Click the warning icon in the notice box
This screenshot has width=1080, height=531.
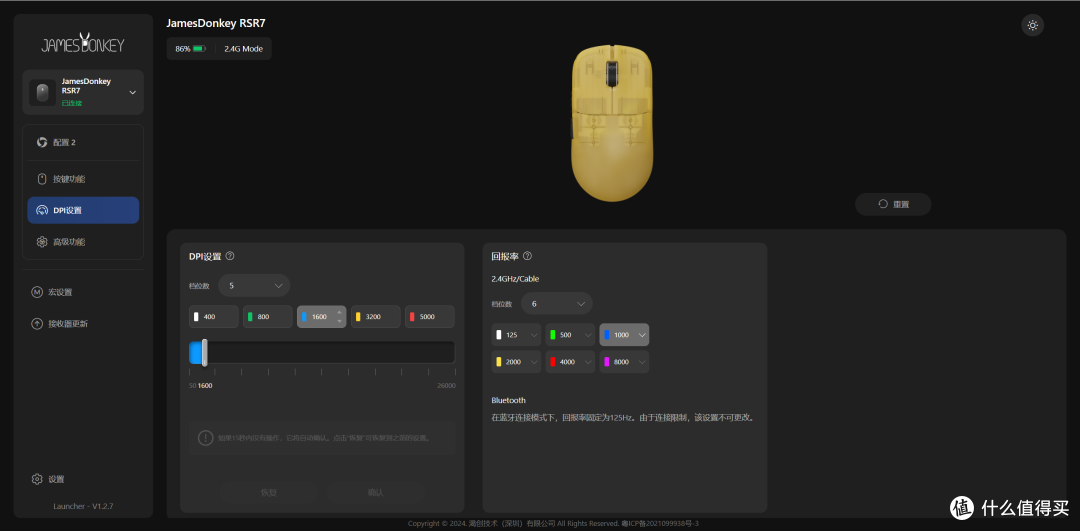pos(205,437)
